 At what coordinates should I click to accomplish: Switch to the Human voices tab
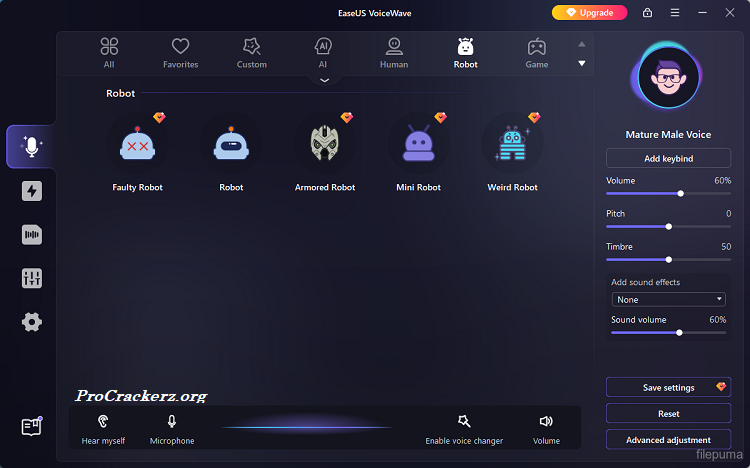(394, 52)
